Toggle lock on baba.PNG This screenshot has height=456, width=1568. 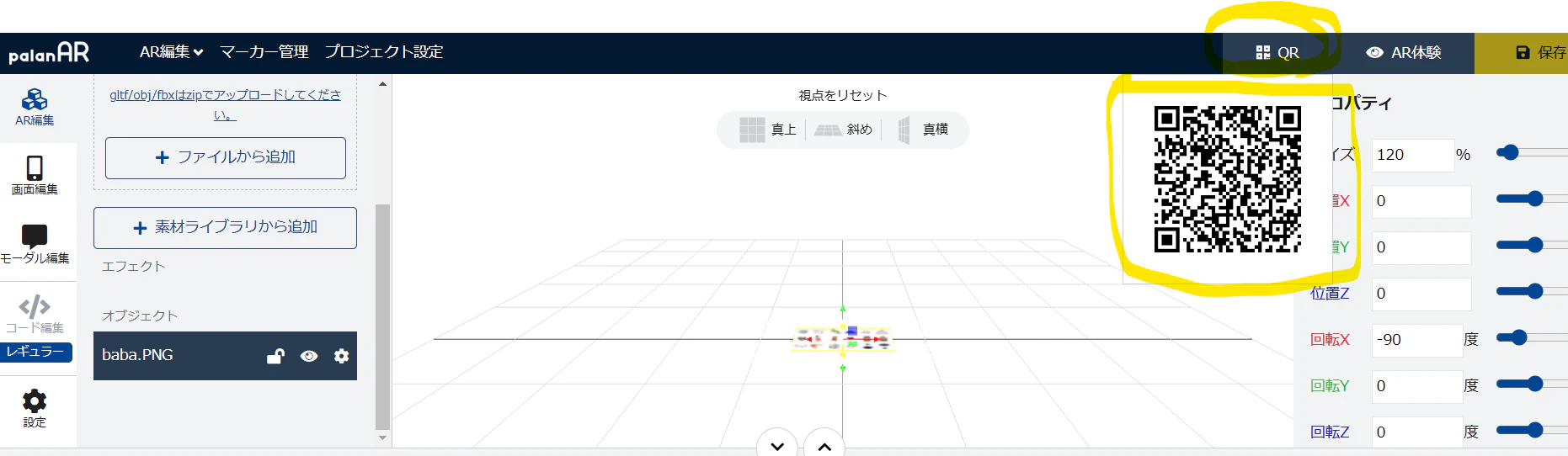pyautogui.click(x=275, y=356)
